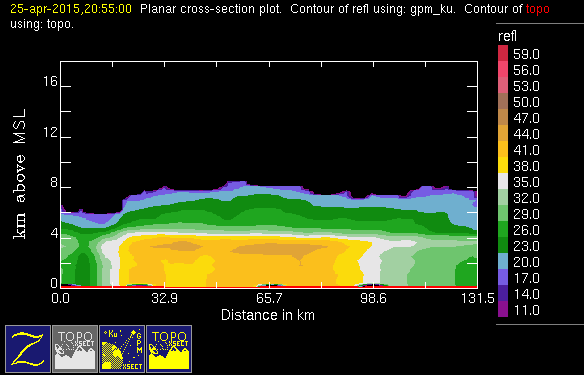The height and width of the screenshot is (375, 584).
Task: Click the brown 50.0 legend segment
Action: click(503, 101)
